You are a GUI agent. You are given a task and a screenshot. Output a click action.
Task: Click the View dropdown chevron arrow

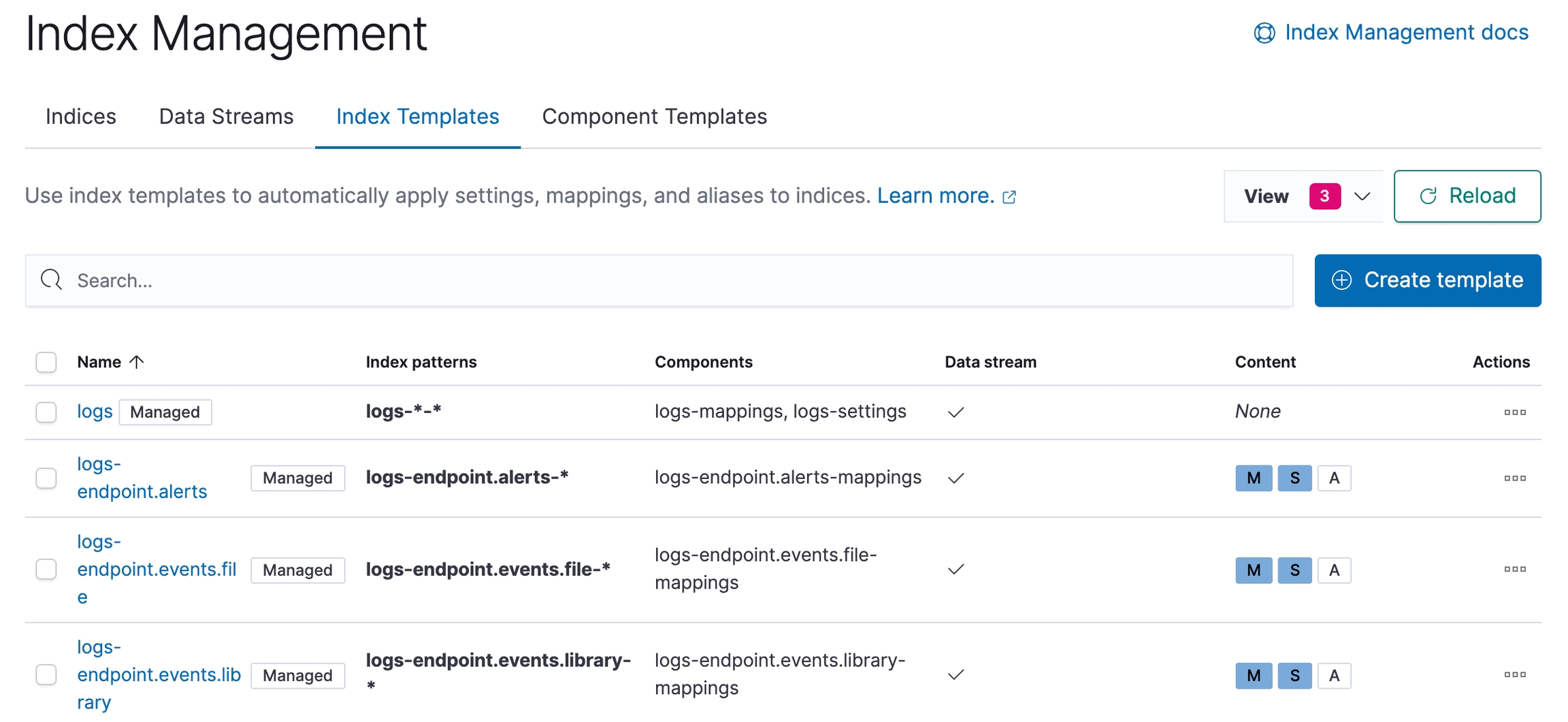point(1362,197)
